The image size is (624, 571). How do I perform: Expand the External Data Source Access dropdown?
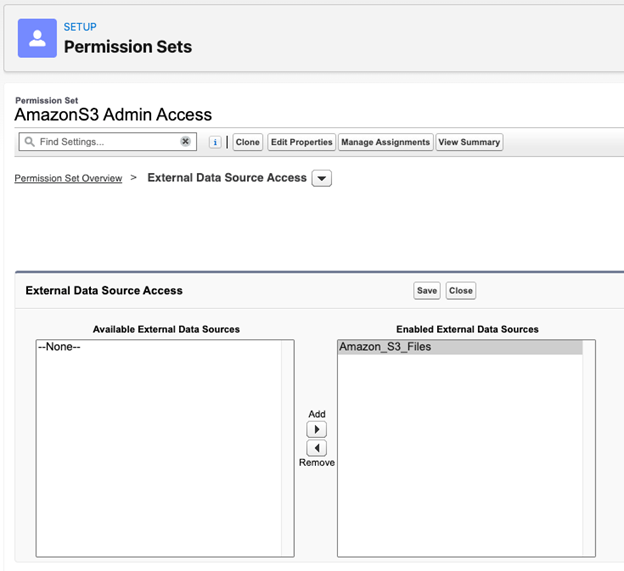322,179
